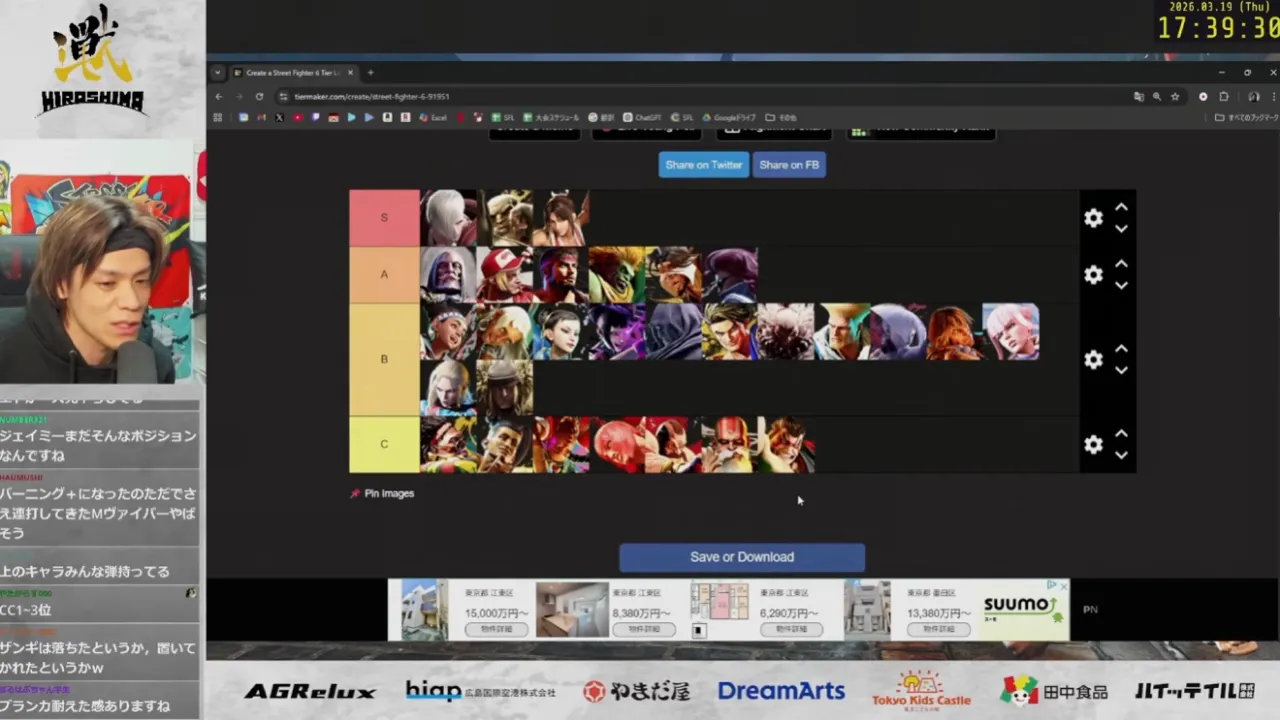
Task: Open the browser extensions puzzle icon
Action: coord(1223,97)
